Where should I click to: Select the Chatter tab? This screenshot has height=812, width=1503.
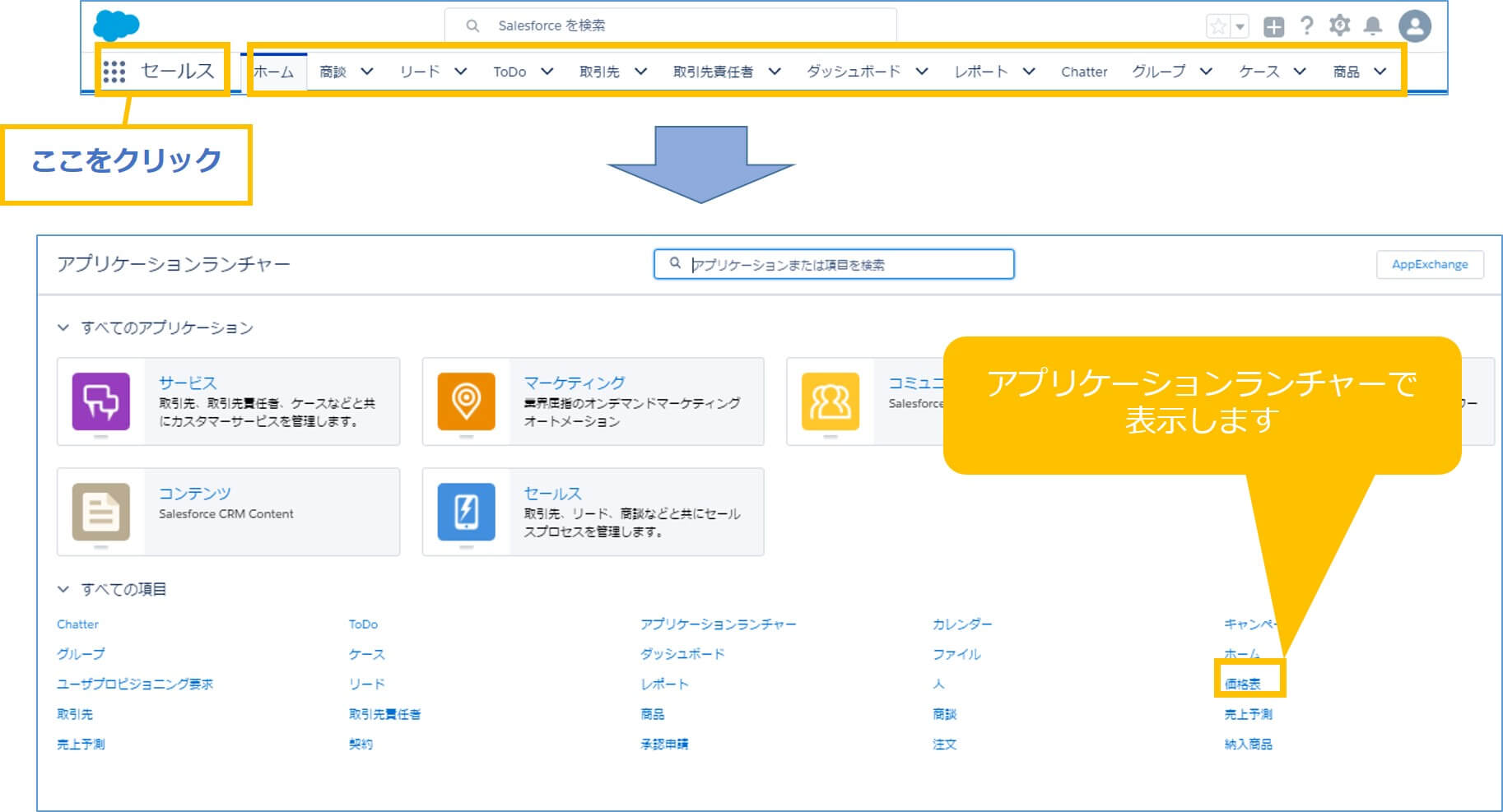[1084, 72]
